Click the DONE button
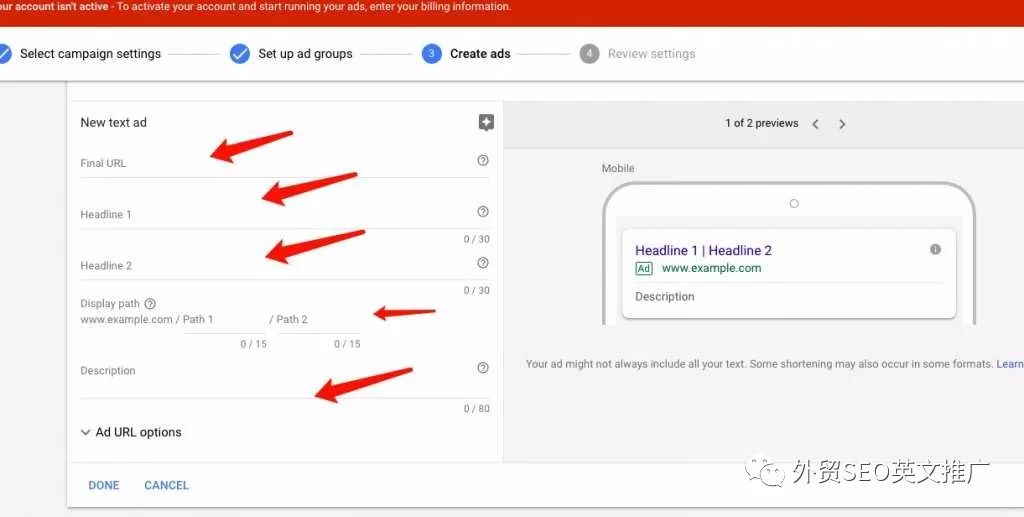Image resolution: width=1024 pixels, height=517 pixels. pyautogui.click(x=104, y=485)
